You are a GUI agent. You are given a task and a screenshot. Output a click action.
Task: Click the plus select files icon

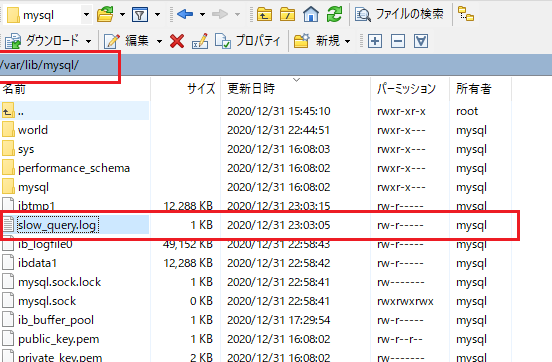point(375,41)
